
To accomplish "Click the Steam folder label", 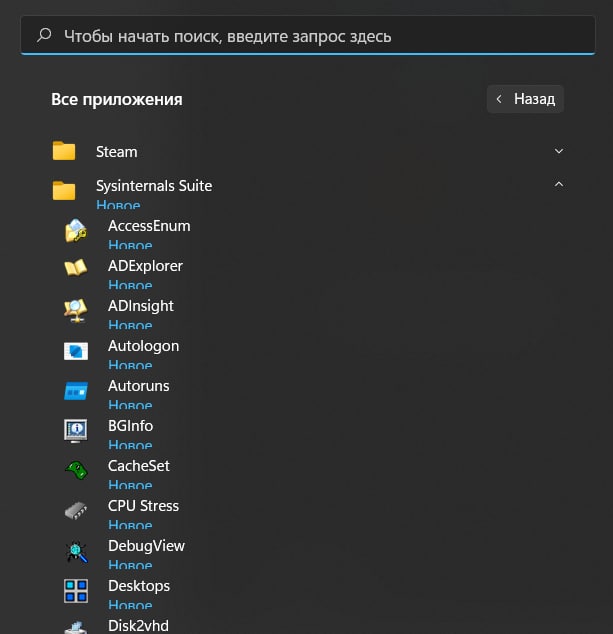I will (116, 152).
